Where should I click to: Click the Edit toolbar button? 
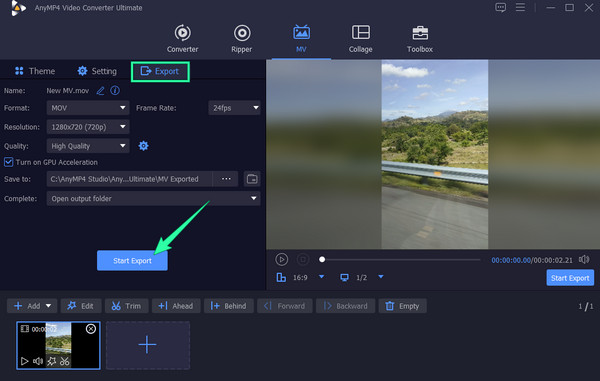coord(81,306)
